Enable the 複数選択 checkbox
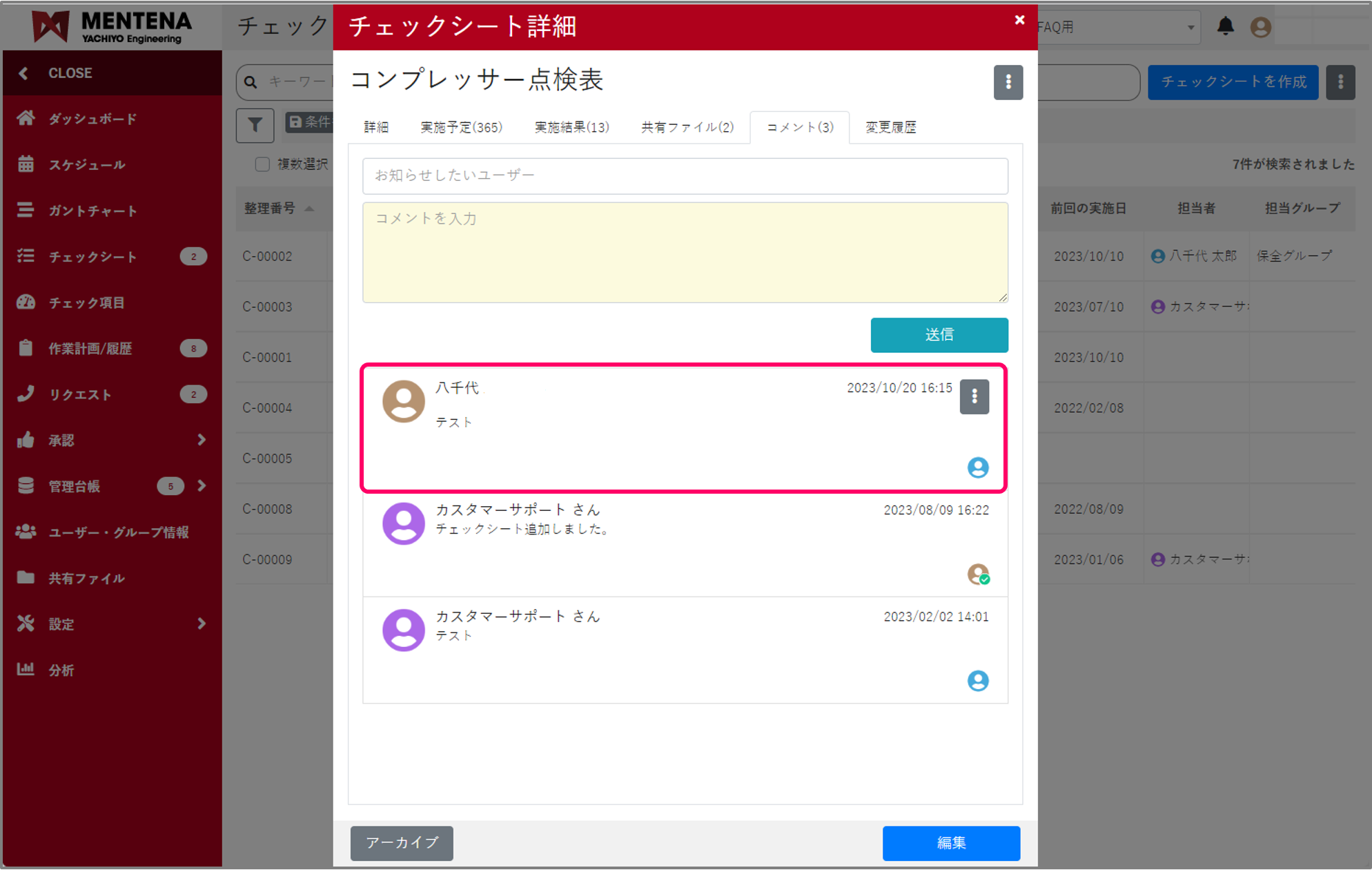 262,164
